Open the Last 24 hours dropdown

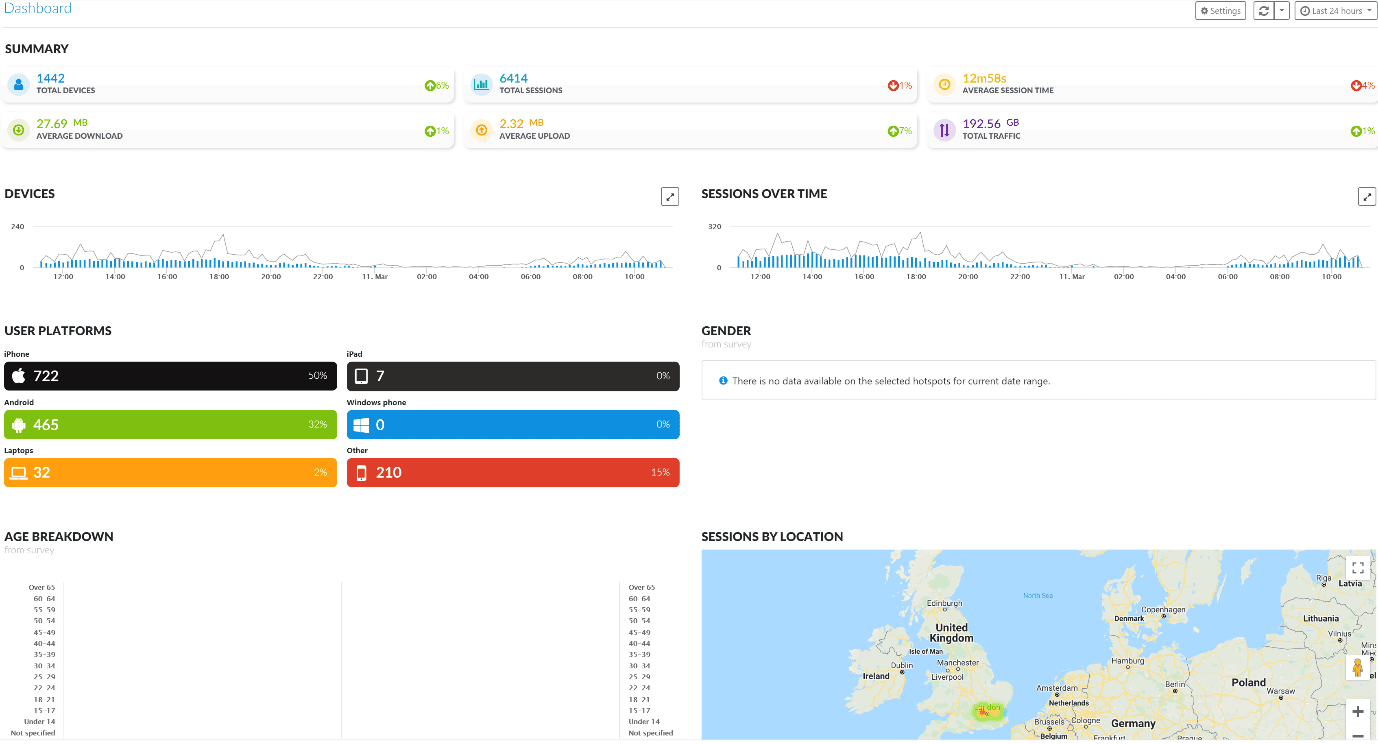click(x=1335, y=11)
